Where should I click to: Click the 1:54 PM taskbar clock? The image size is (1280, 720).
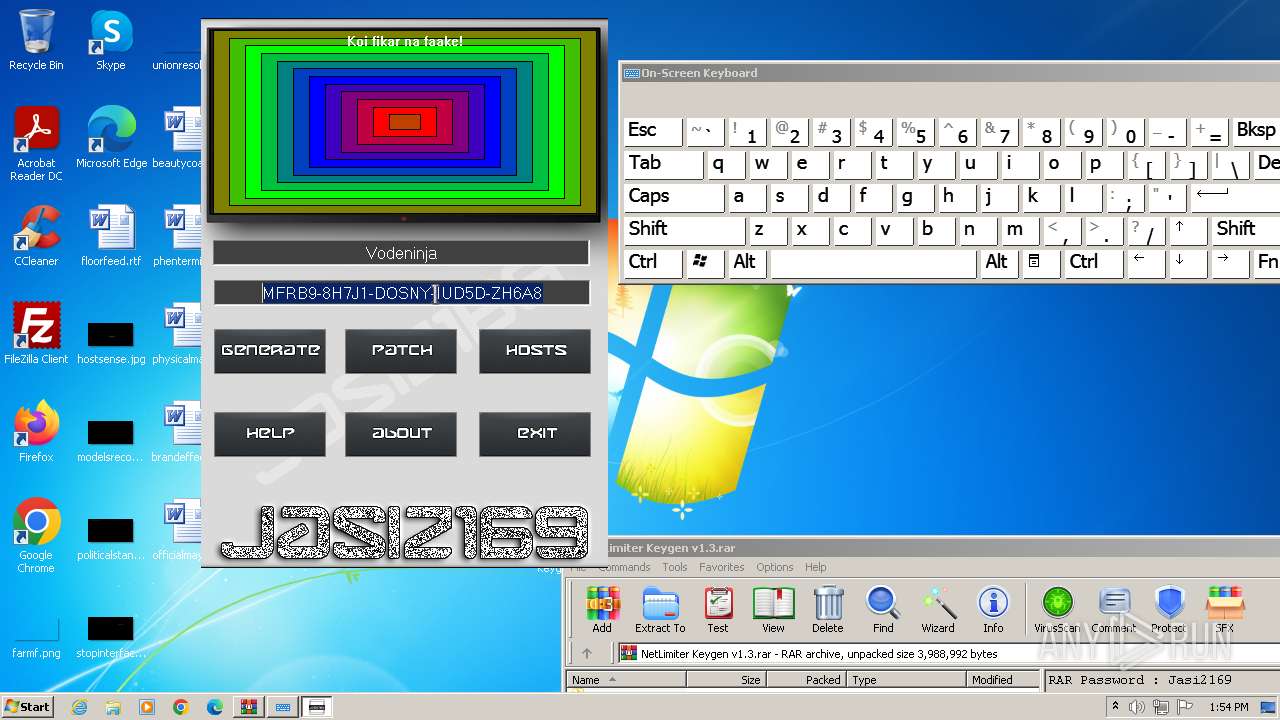[1229, 707]
